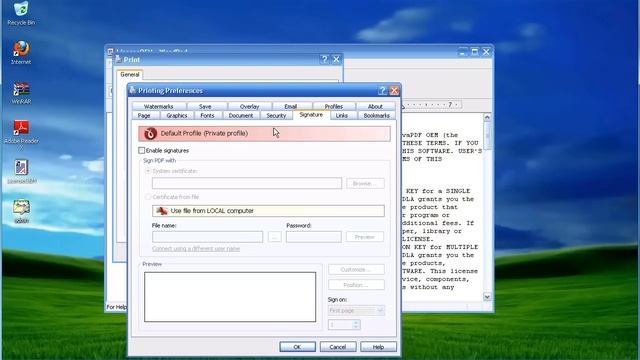This screenshot has height=360, width=640.
Task: Close the Print dialog
Action: coord(336,59)
